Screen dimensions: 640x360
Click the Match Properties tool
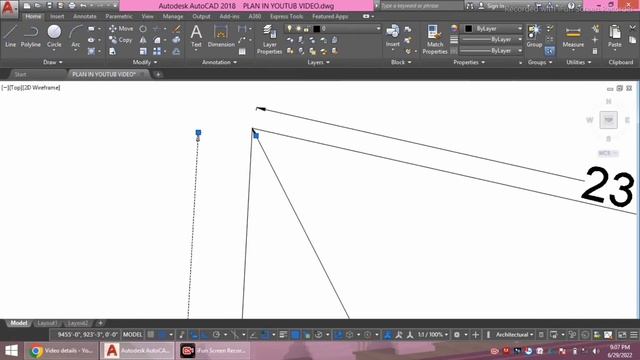pos(435,39)
